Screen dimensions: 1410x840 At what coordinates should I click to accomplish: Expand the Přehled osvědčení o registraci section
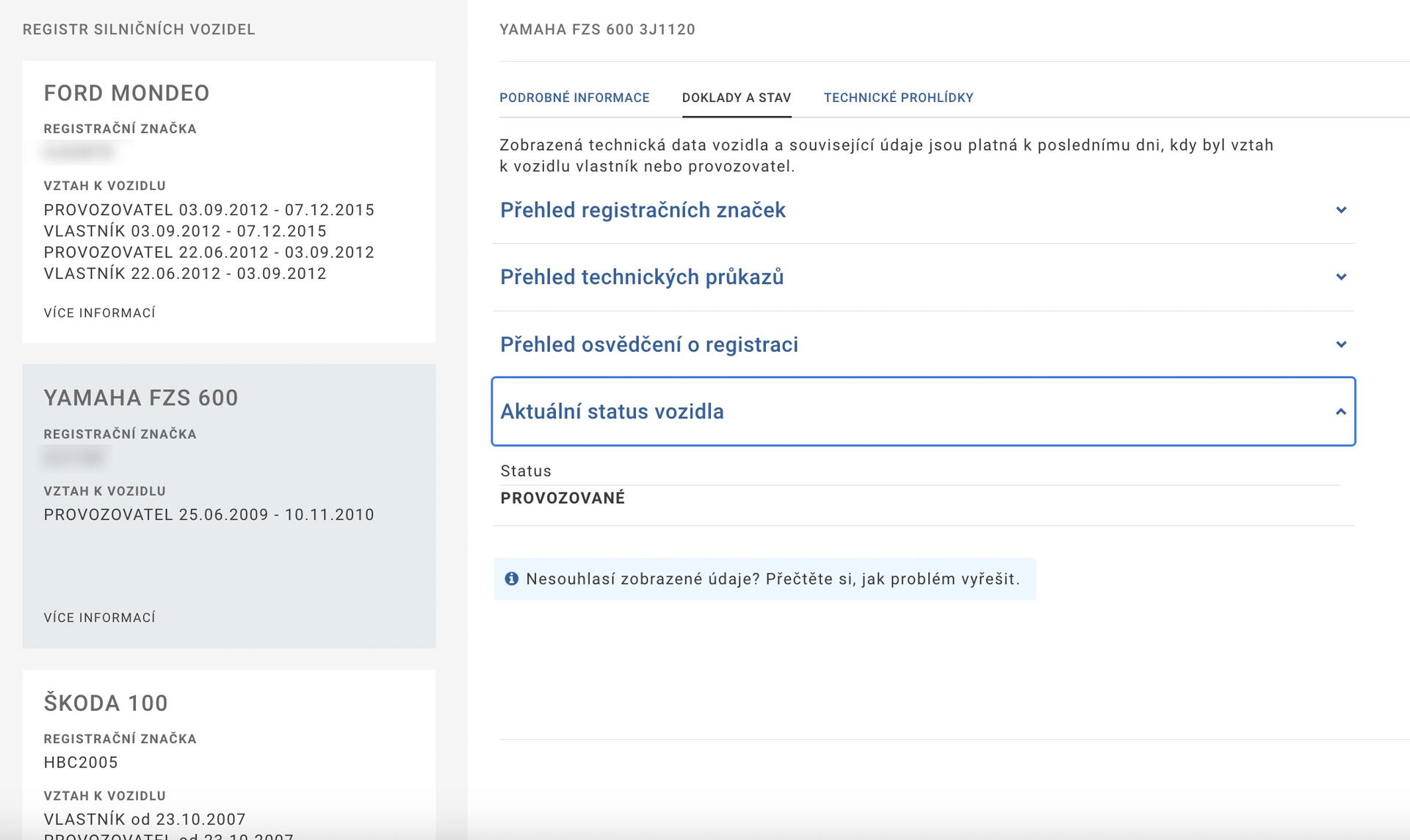click(923, 344)
